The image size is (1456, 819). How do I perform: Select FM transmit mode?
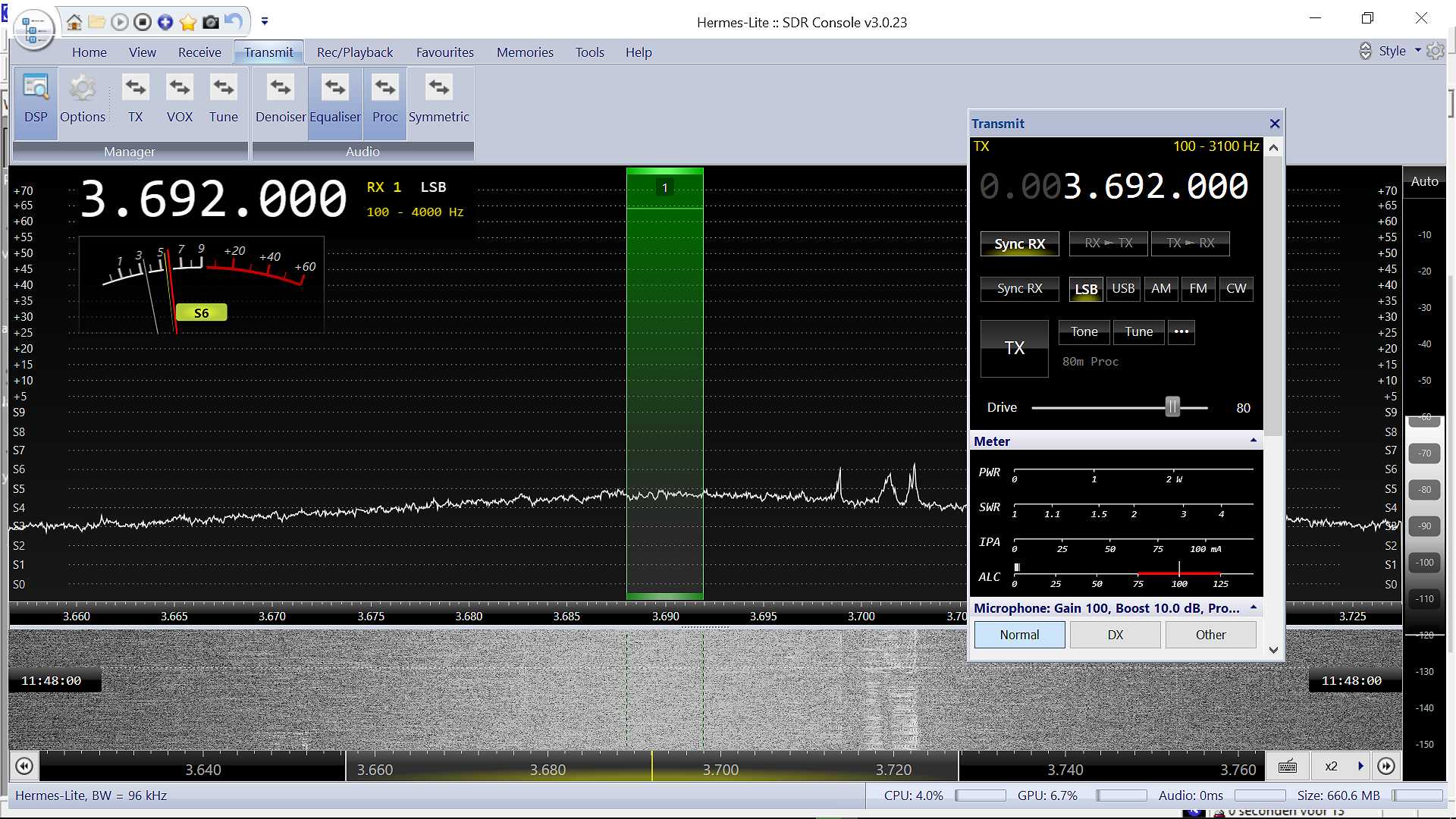coord(1198,289)
